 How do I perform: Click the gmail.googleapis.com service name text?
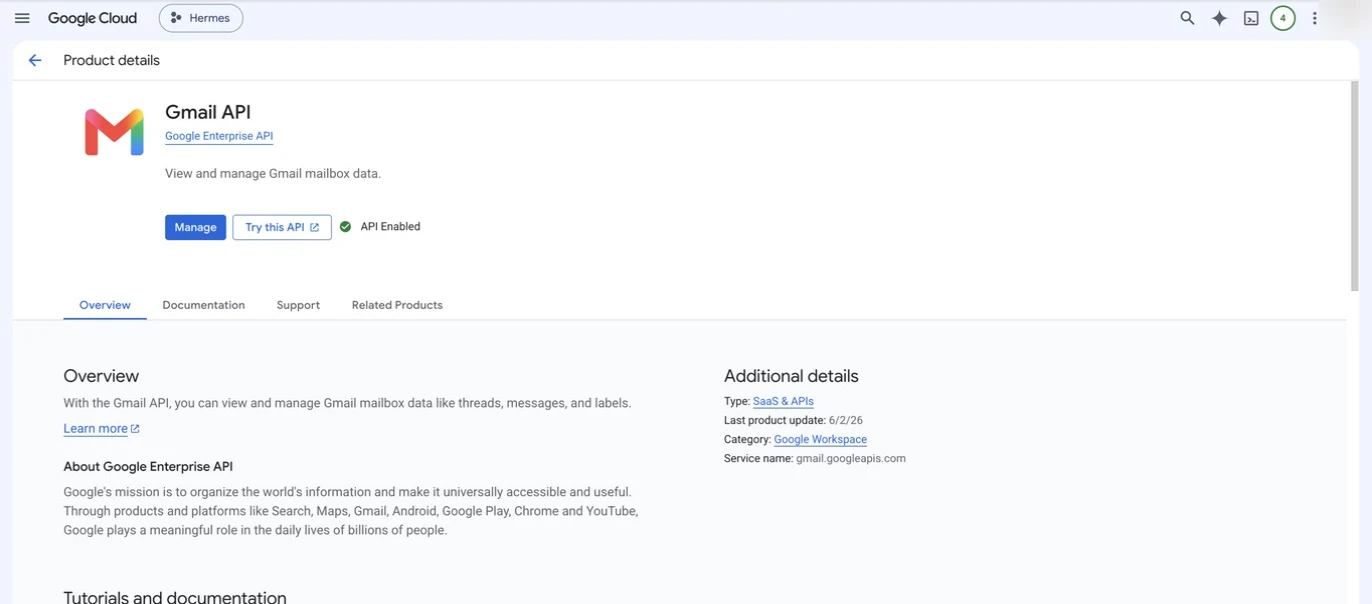(851, 459)
